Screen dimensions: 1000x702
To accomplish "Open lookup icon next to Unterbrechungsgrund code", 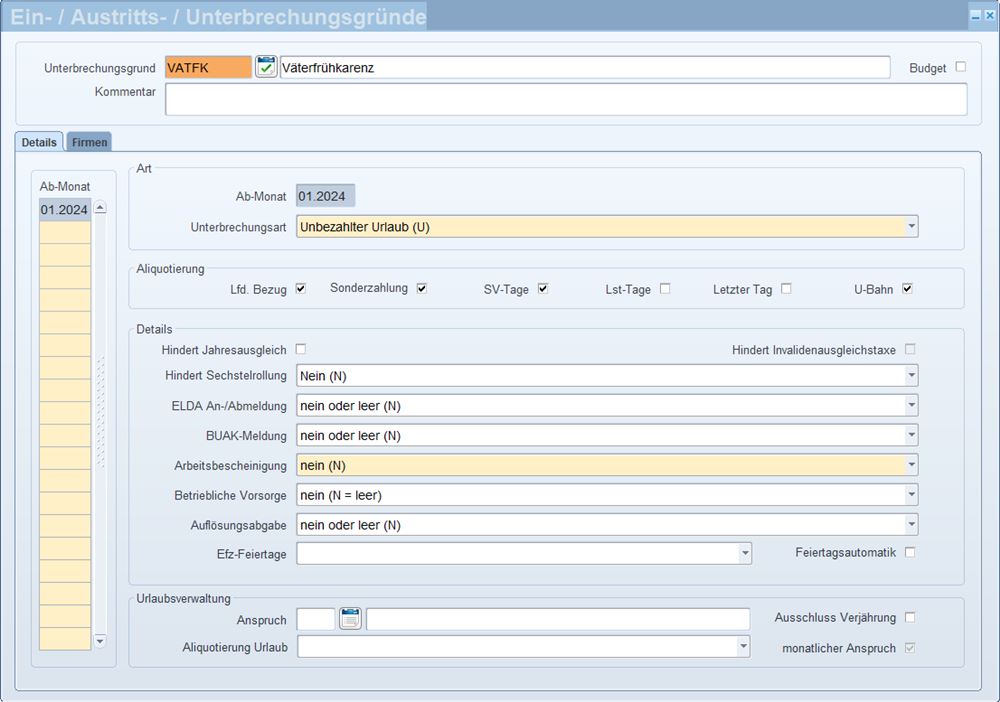I will [x=266, y=67].
